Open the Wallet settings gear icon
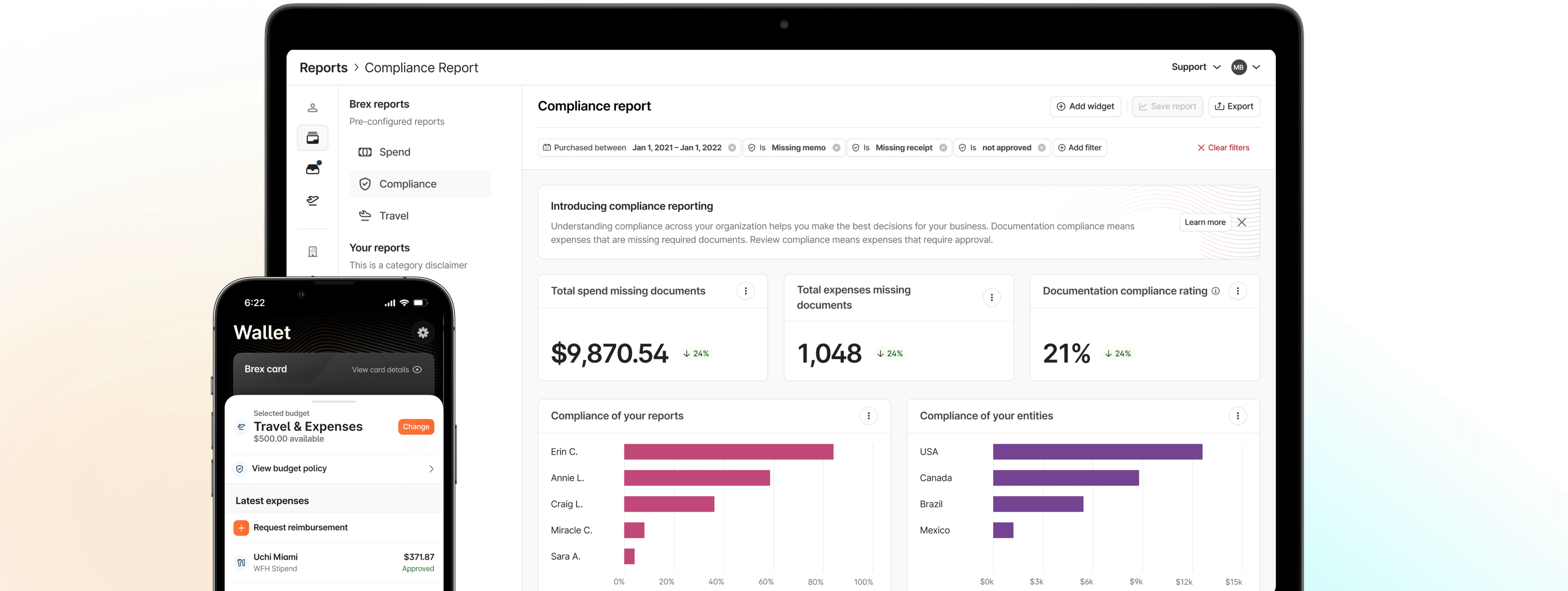This screenshot has width=1568, height=591. coord(423,332)
